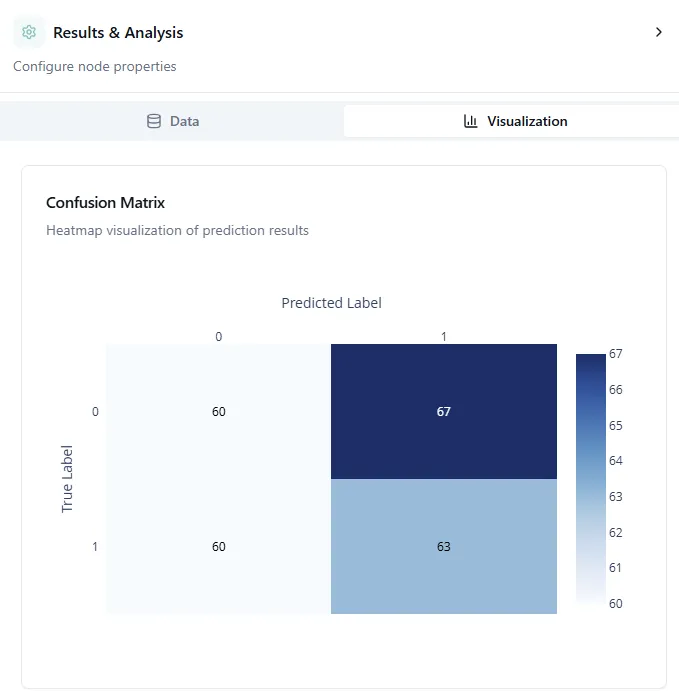Switch to the Visualization tab
Screen dimensions: 679x691
(x=512, y=121)
